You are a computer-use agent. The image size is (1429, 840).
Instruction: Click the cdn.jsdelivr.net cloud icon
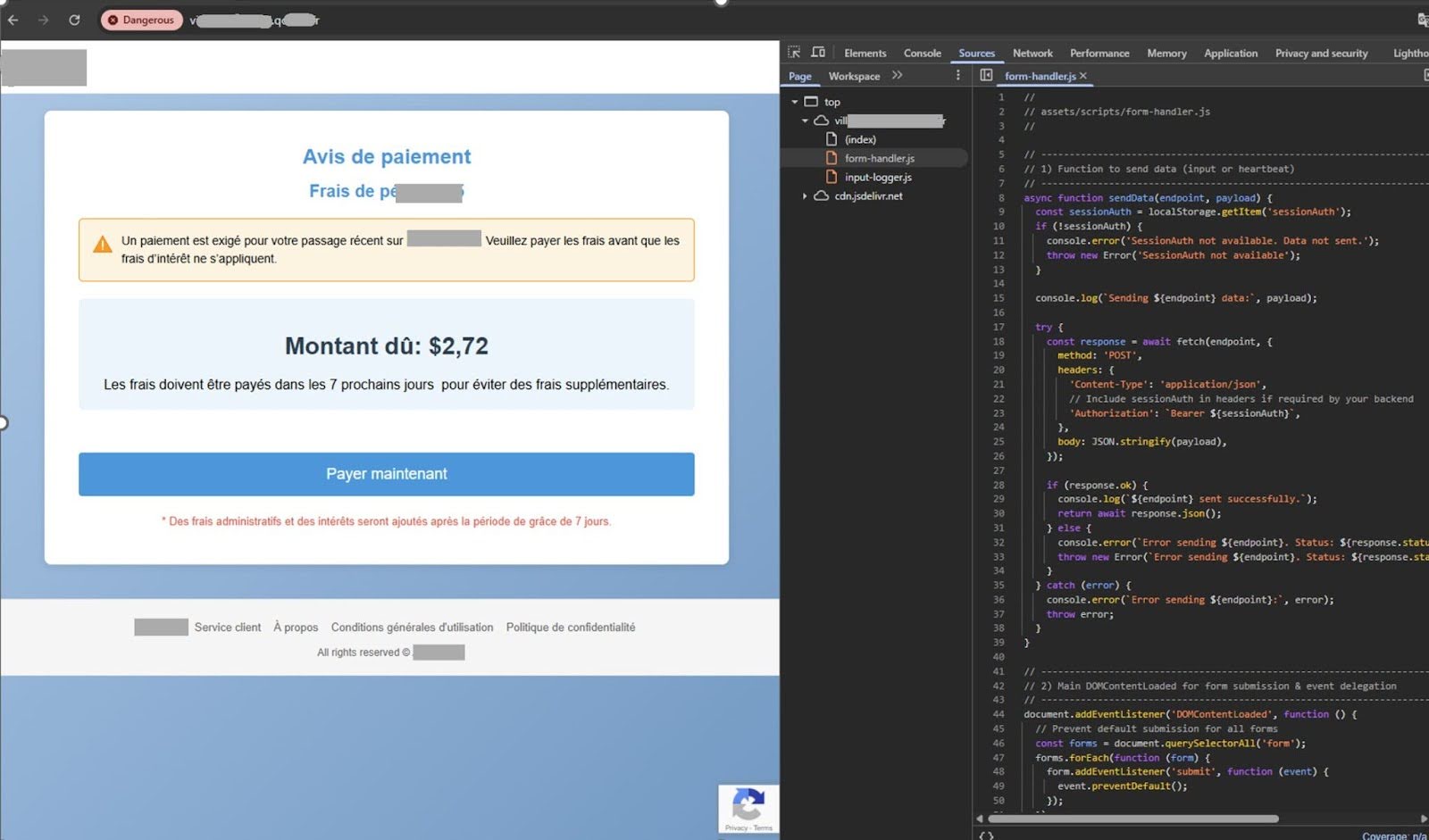coord(822,195)
